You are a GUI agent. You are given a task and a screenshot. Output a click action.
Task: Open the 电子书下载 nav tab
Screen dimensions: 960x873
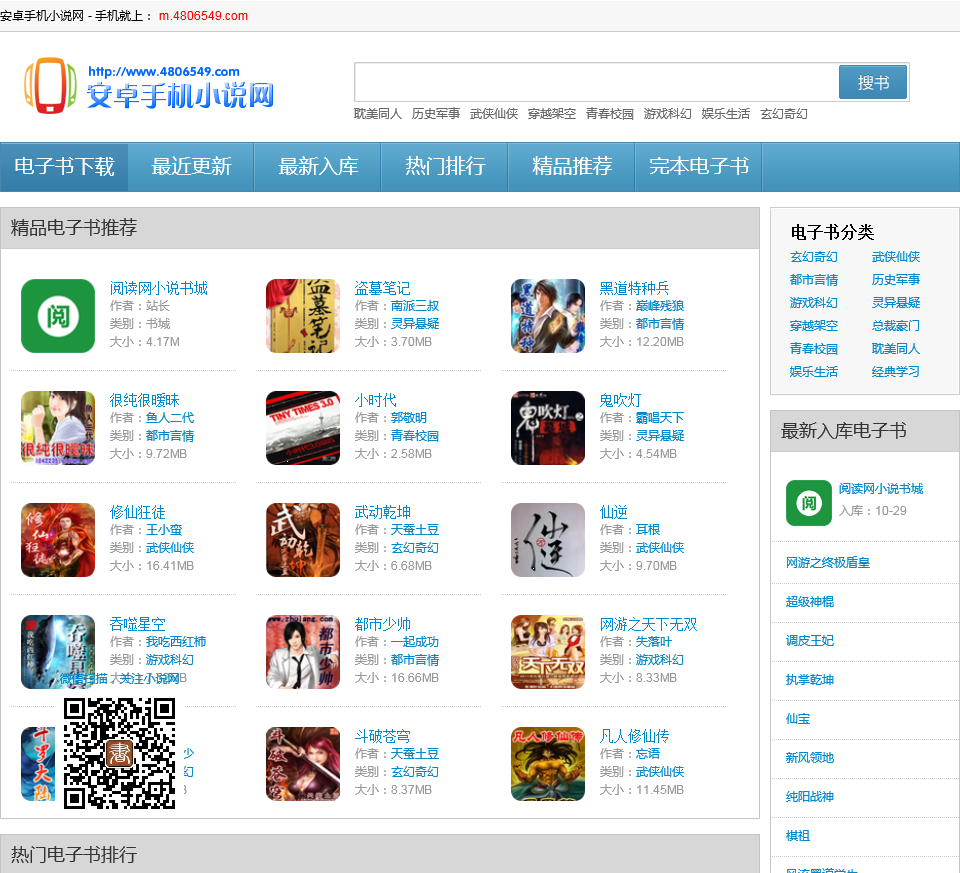pos(64,167)
